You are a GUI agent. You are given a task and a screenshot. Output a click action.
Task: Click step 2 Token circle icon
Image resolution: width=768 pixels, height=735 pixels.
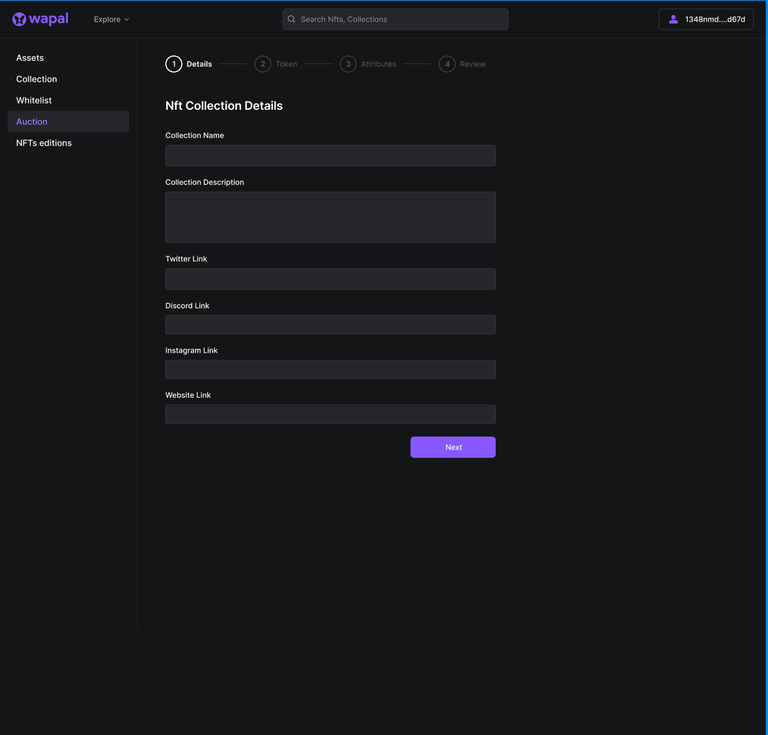[262, 64]
